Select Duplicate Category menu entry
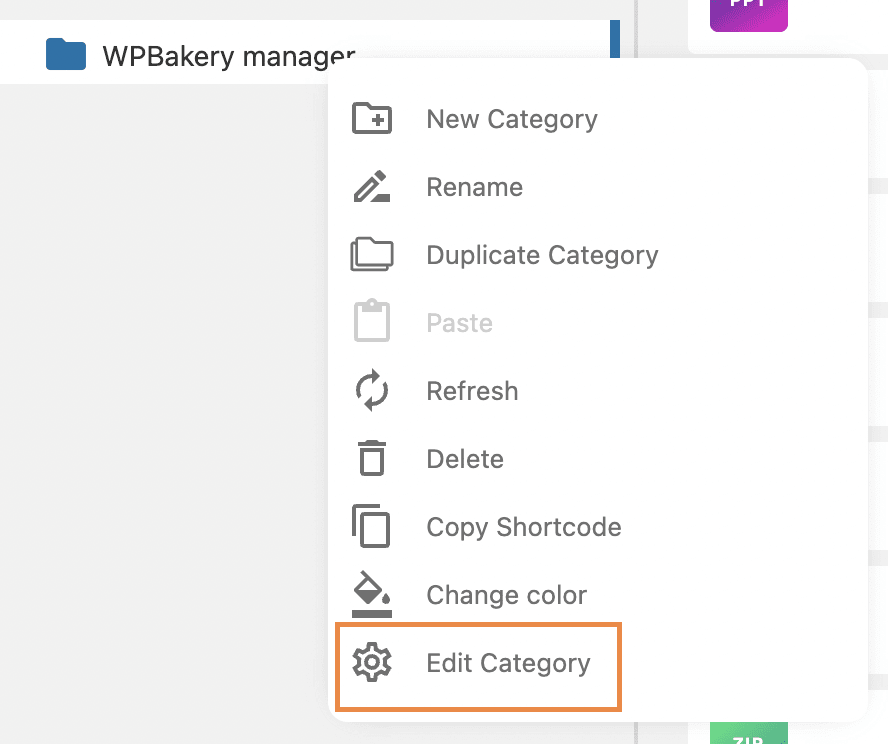The image size is (888, 744). [542, 255]
